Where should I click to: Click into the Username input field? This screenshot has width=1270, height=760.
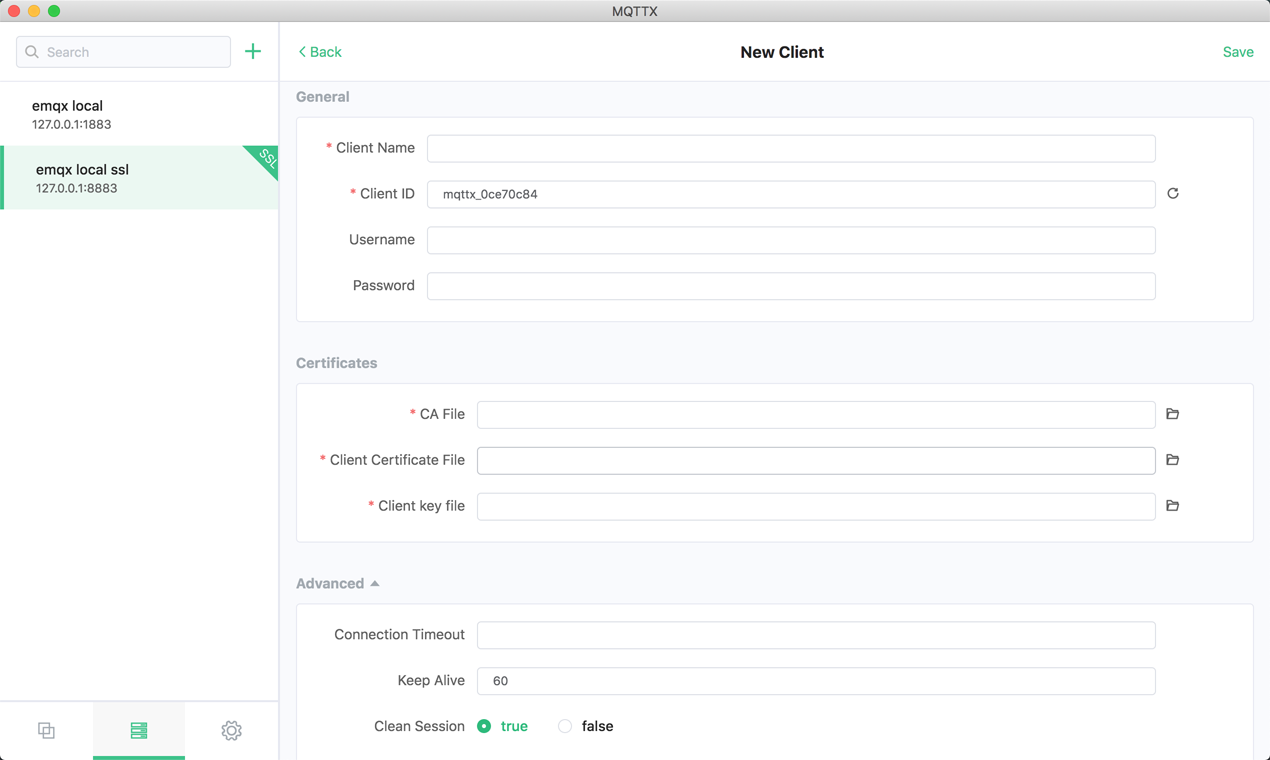pos(790,240)
